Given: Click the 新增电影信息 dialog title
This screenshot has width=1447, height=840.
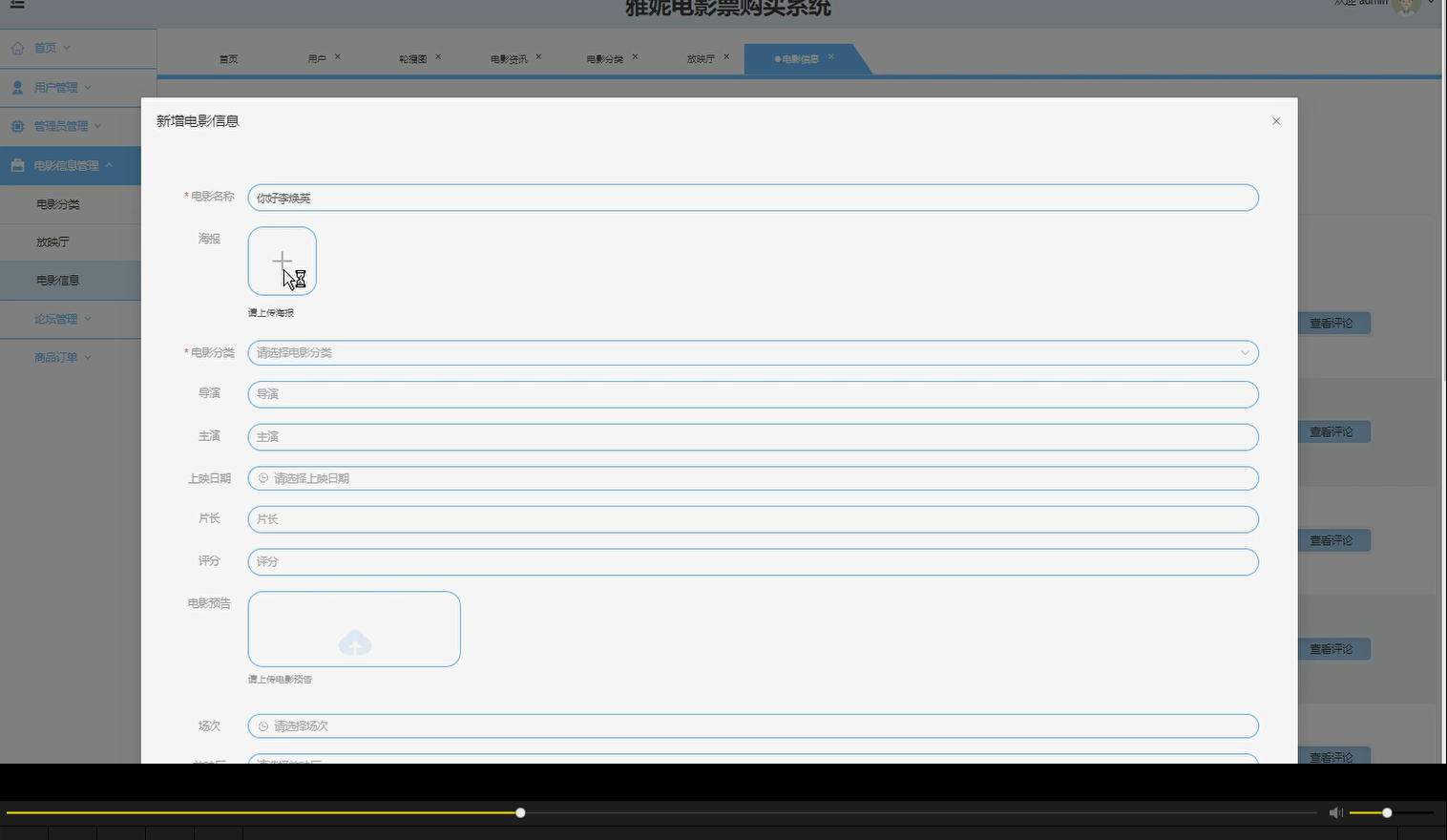Looking at the screenshot, I should (x=198, y=121).
